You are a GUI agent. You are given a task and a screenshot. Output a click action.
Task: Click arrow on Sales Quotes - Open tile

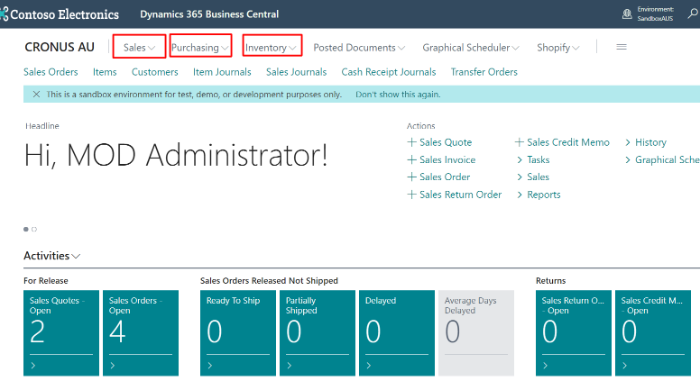click(33, 365)
